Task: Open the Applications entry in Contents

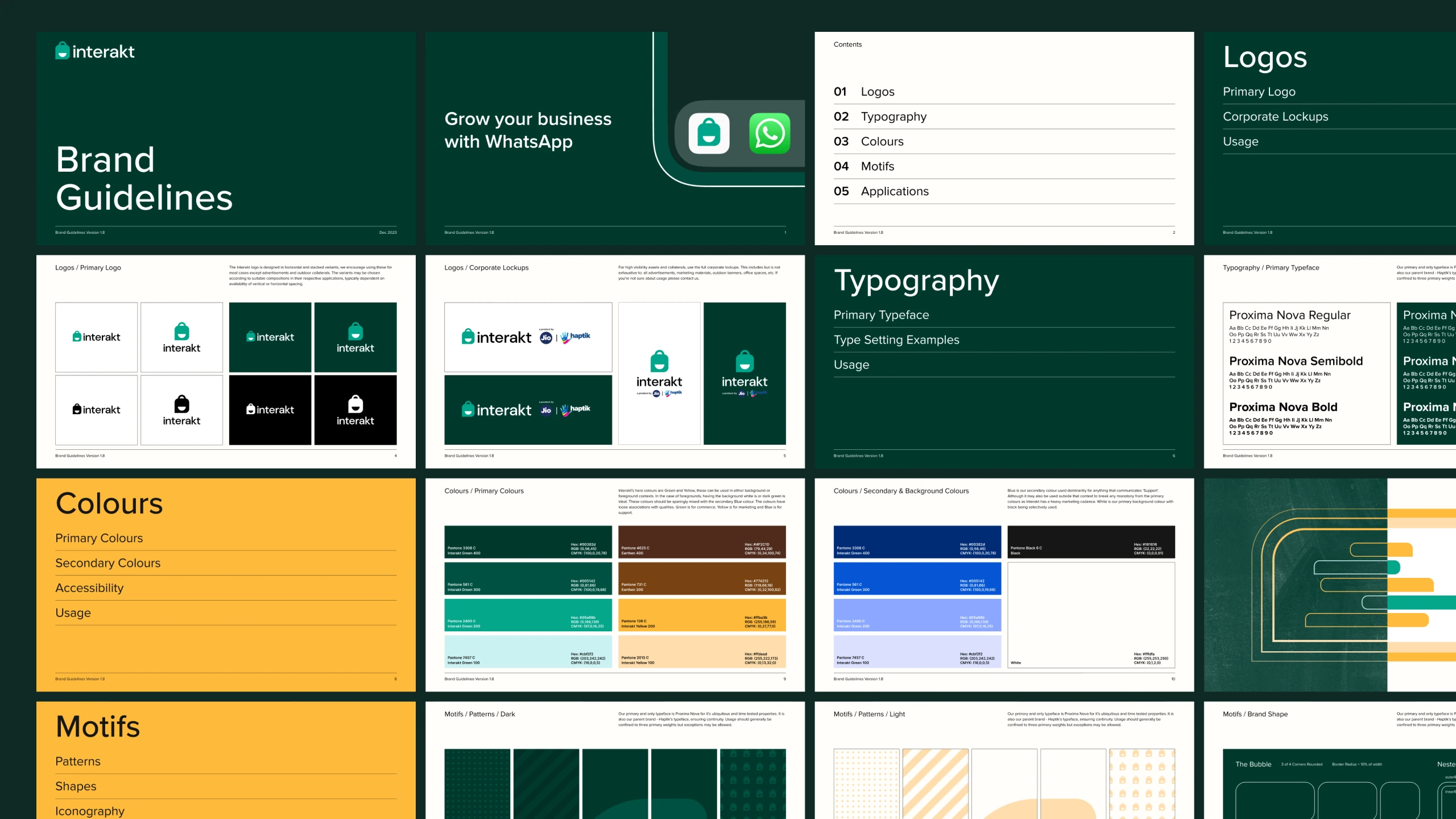Action: point(894,191)
